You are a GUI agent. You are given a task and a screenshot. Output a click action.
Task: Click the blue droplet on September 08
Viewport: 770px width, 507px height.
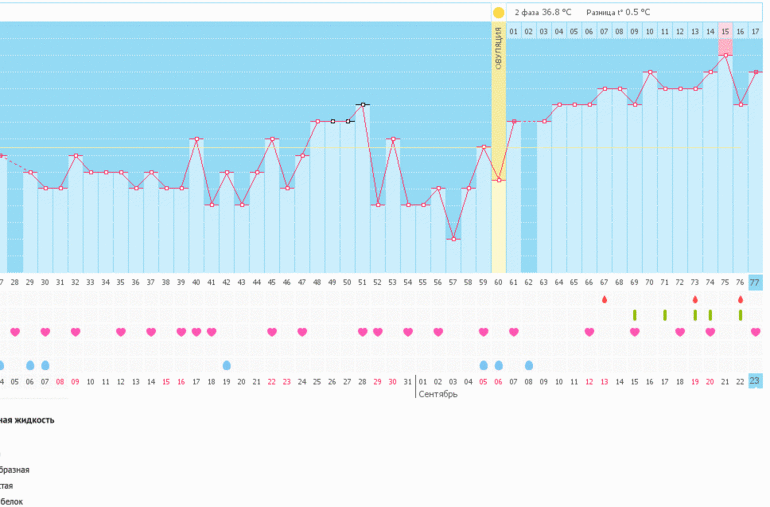[x=529, y=365]
